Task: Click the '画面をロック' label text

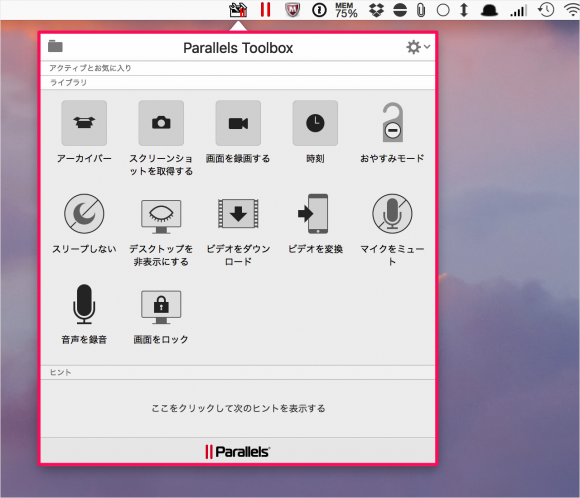Action: 161,340
